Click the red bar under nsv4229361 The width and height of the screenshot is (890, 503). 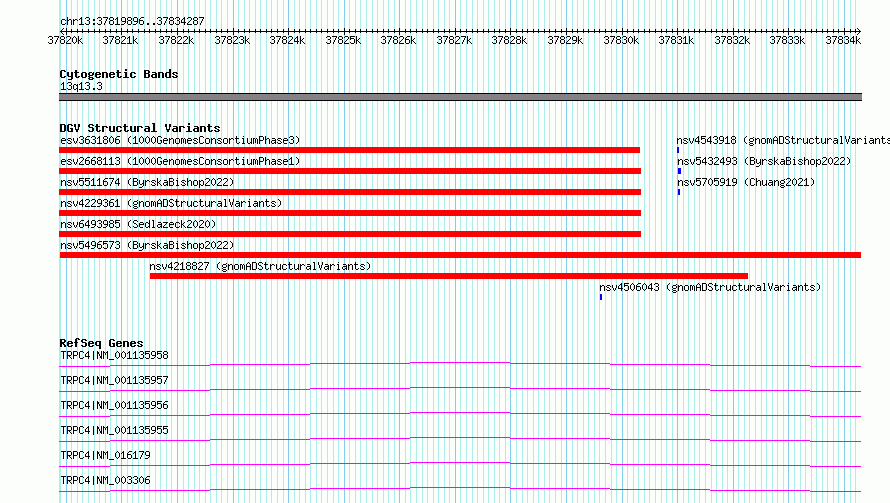click(x=350, y=213)
